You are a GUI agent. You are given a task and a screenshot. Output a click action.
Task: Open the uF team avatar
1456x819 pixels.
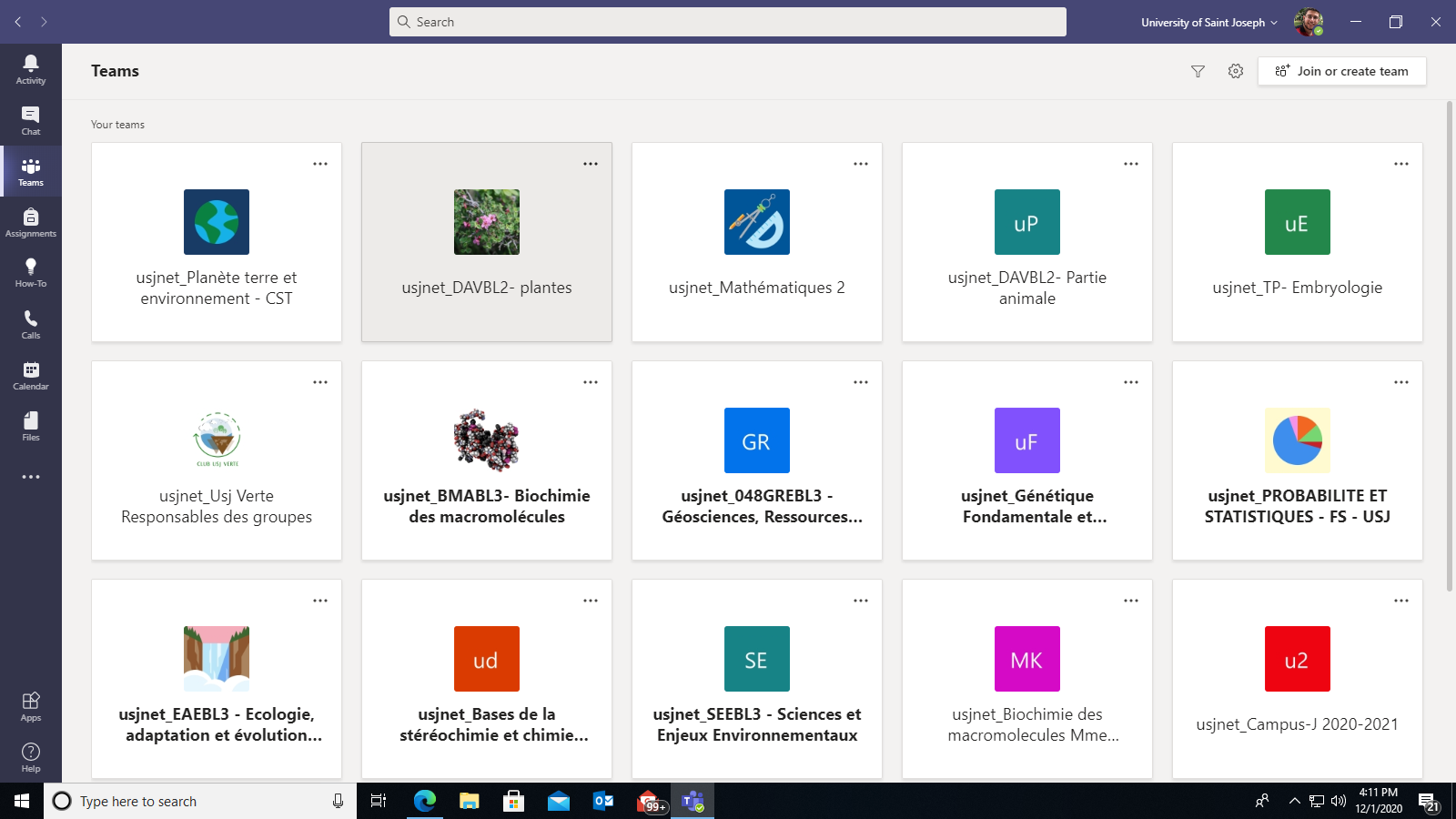point(1027,440)
